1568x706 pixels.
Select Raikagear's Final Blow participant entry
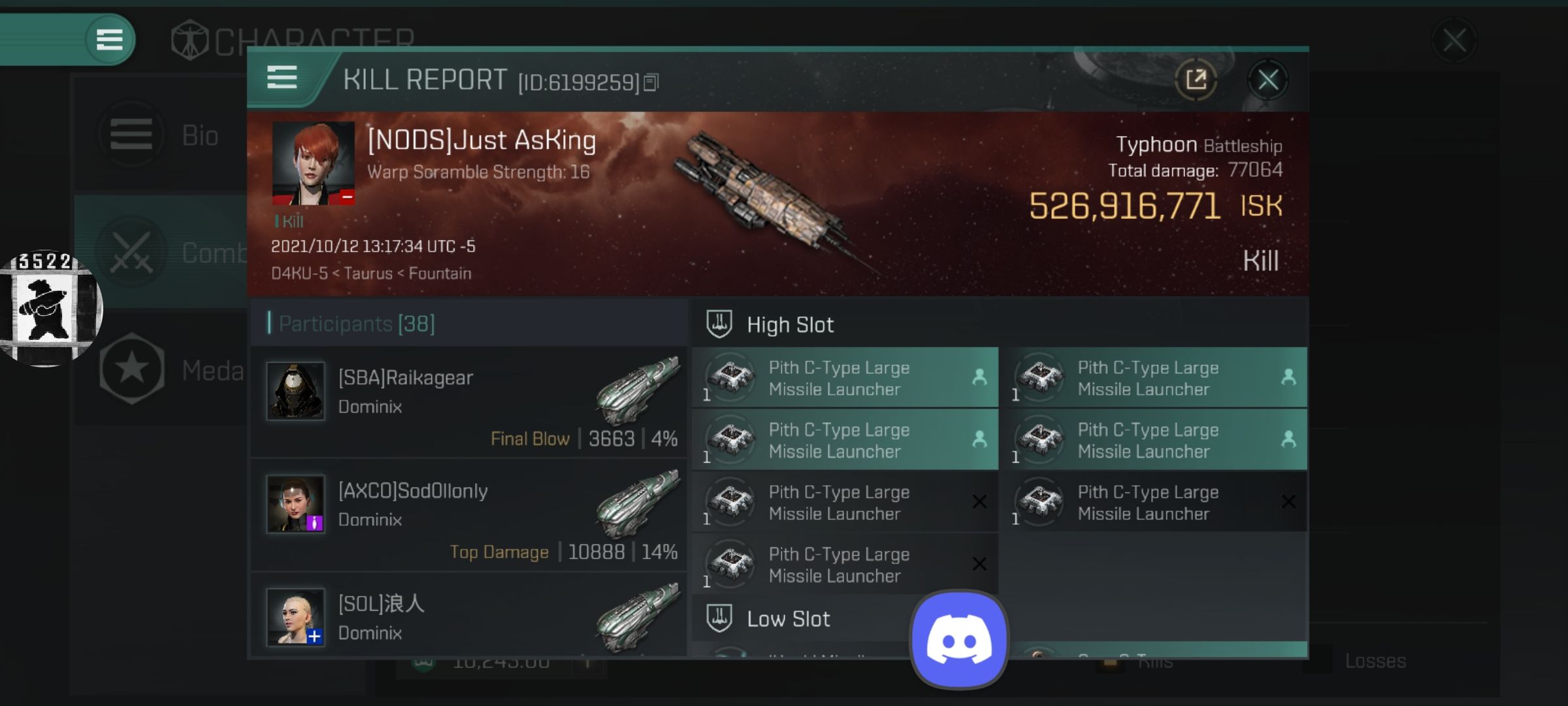(469, 402)
